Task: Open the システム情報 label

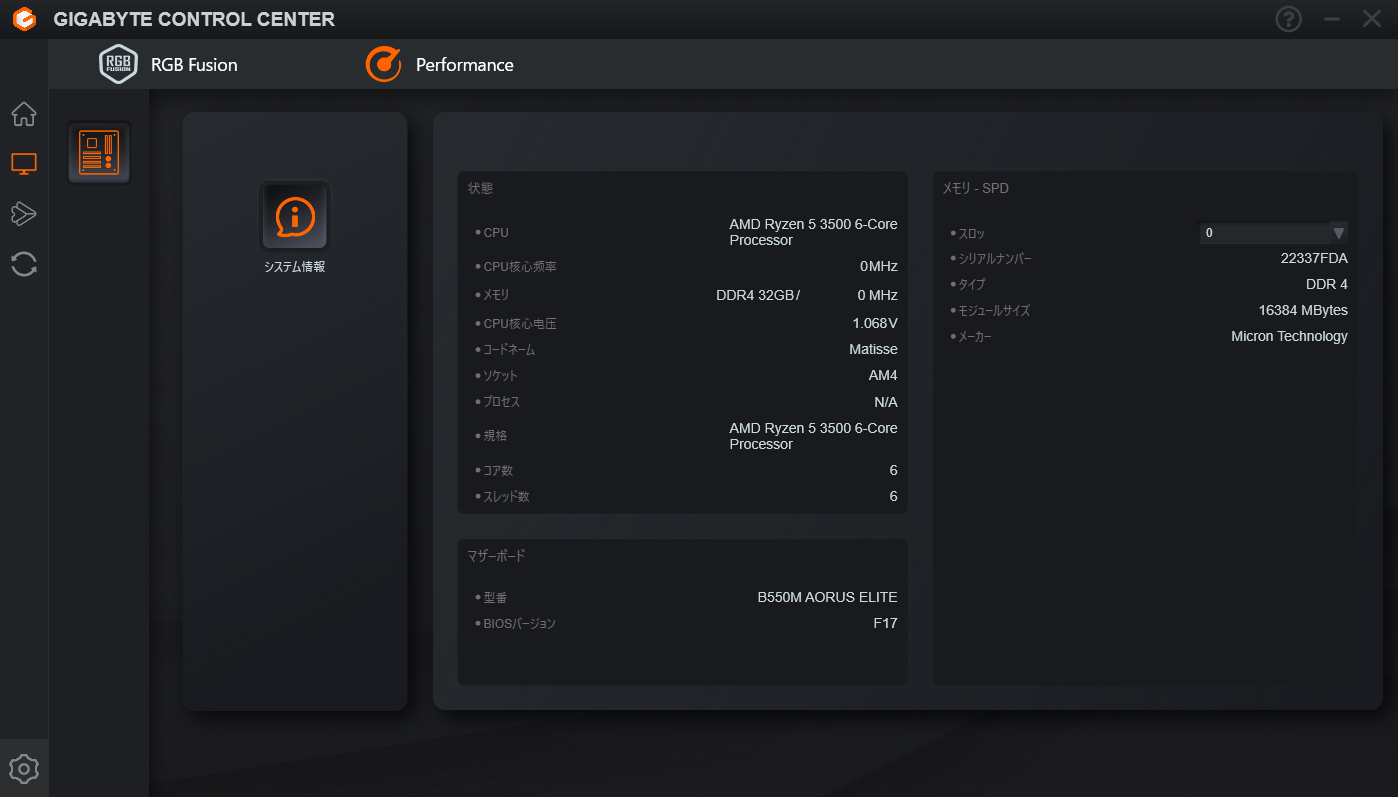Action: [295, 267]
